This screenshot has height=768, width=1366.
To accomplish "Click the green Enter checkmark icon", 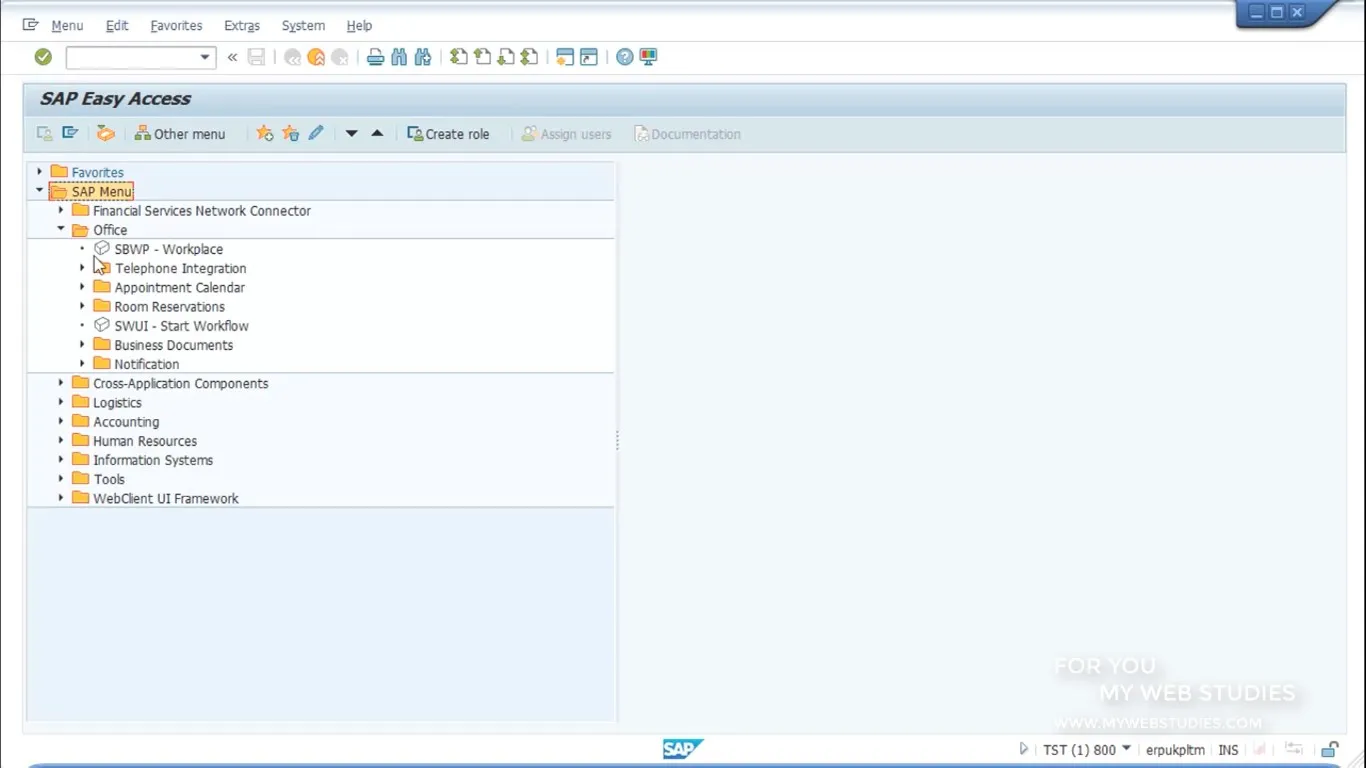I will [43, 57].
